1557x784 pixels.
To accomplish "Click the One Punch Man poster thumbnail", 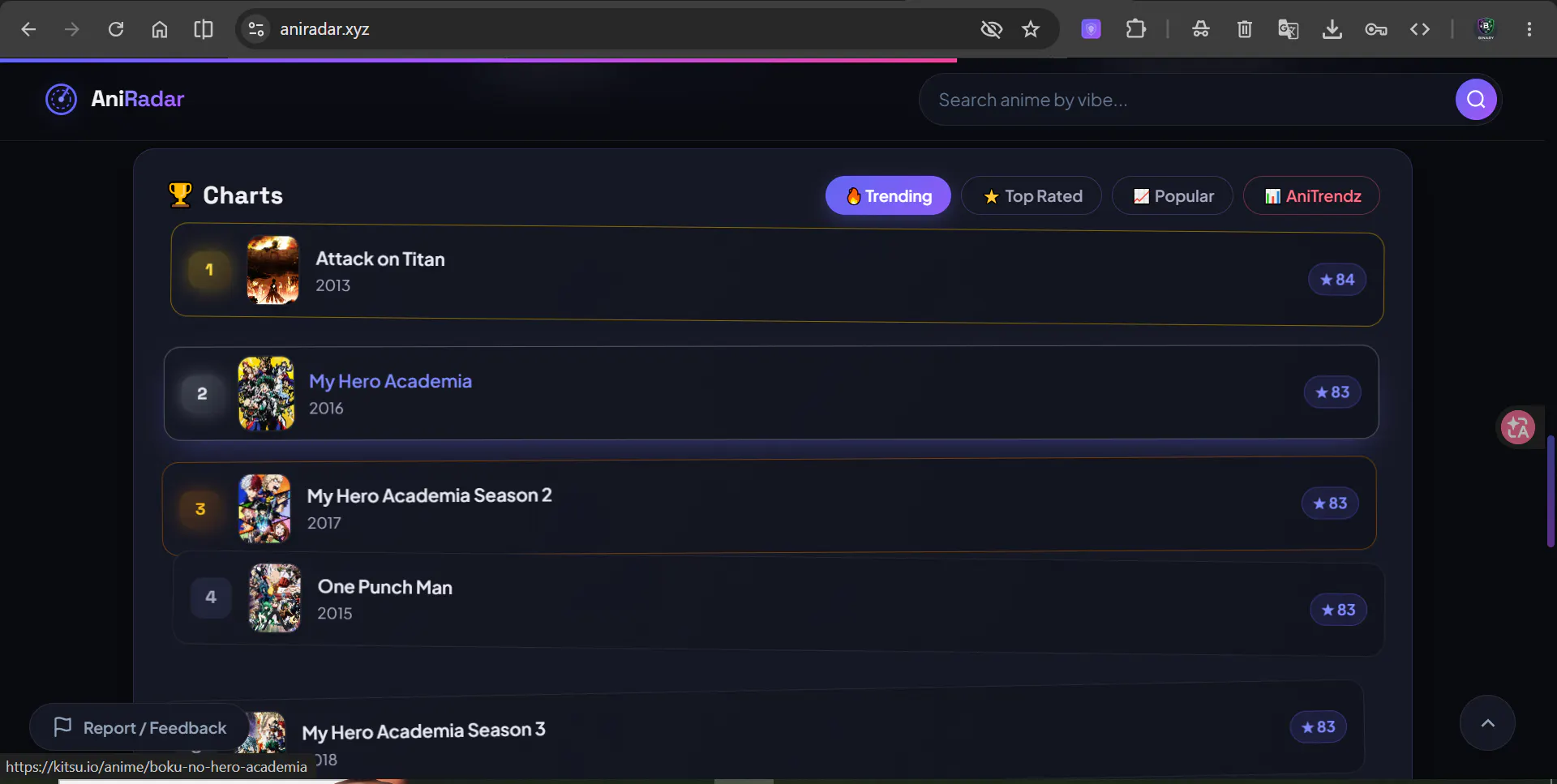I will [x=275, y=598].
